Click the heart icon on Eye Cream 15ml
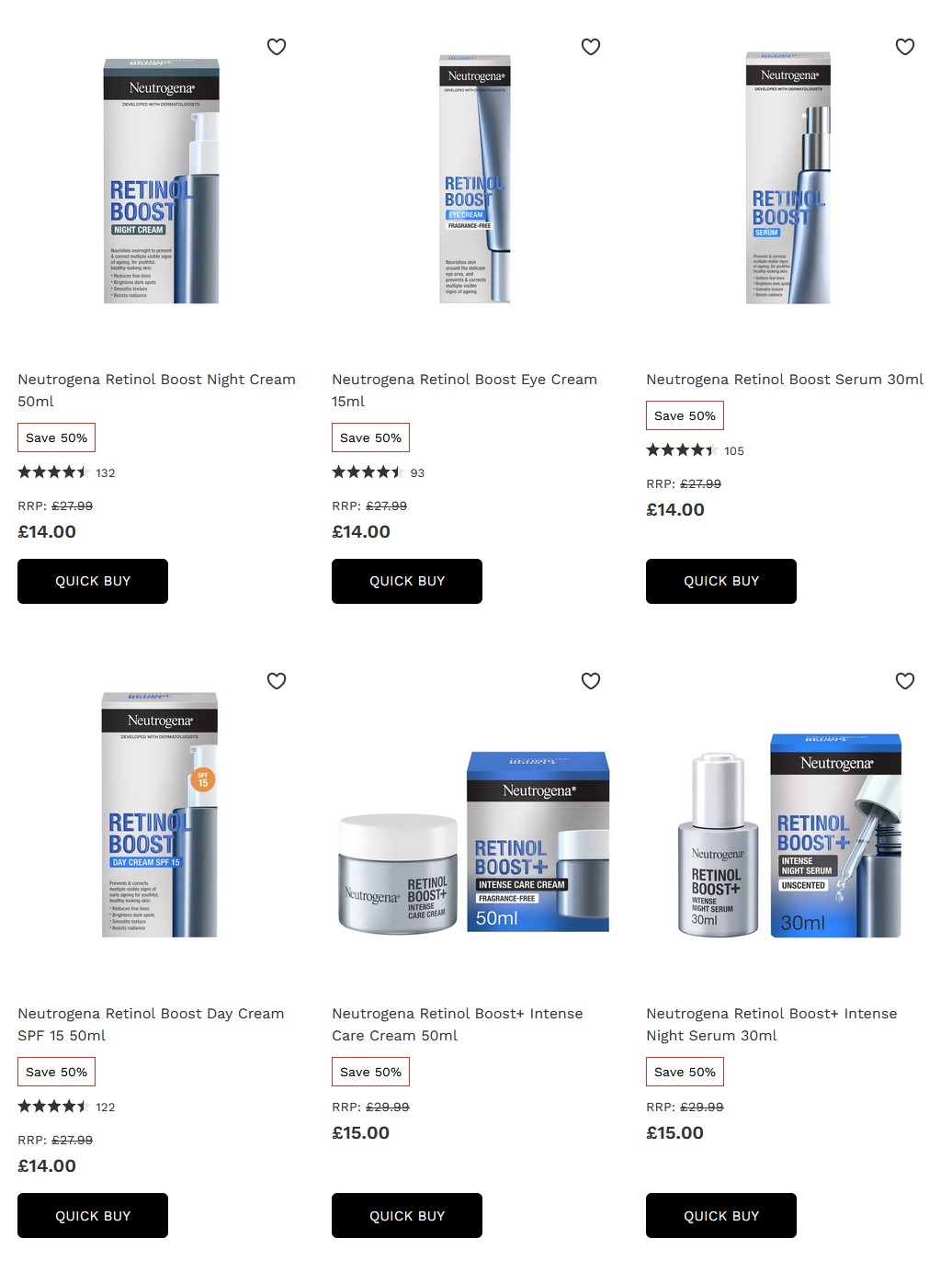The width and height of the screenshot is (952, 1261). point(591,47)
